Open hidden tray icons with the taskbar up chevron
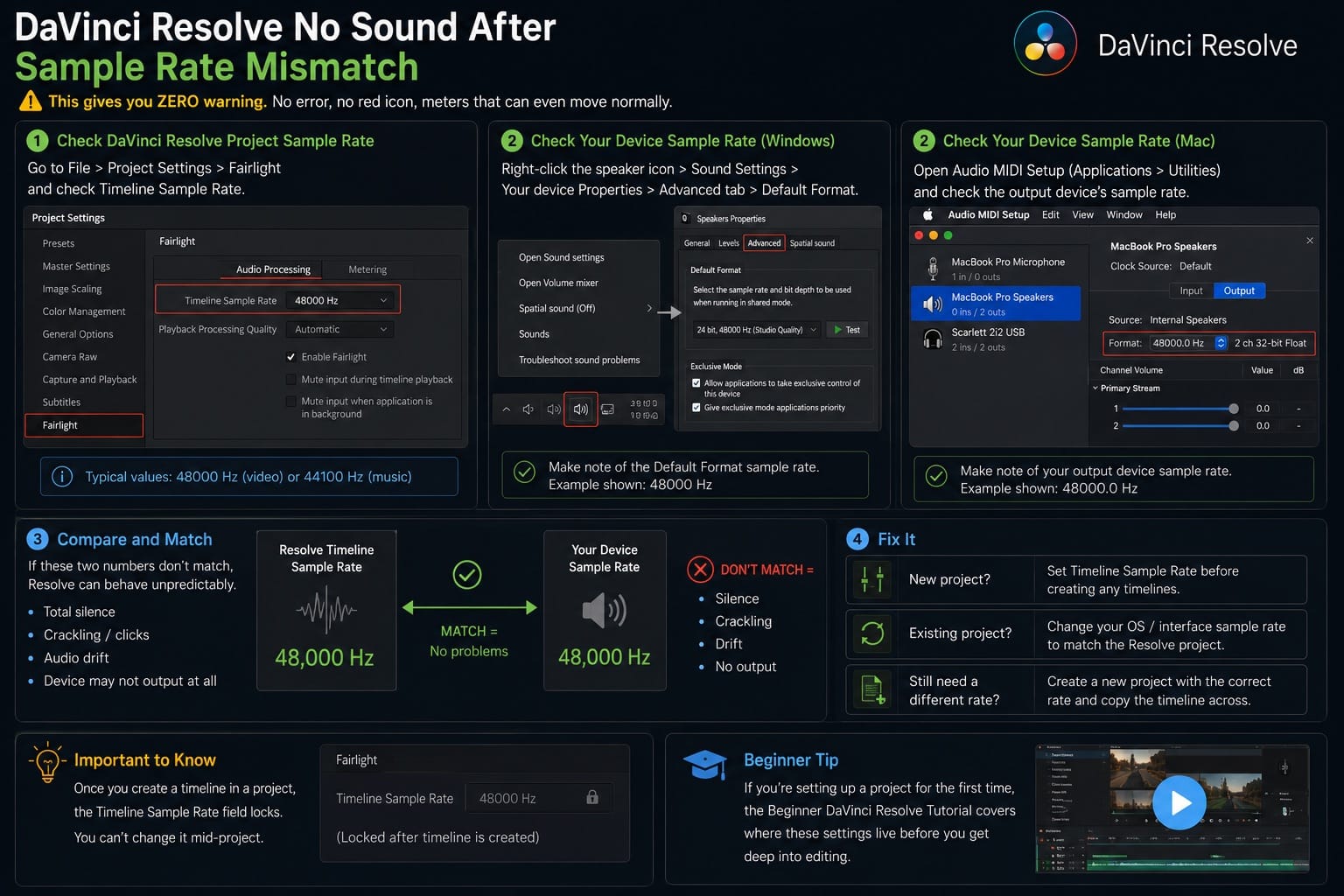The width and height of the screenshot is (1344, 896). (x=506, y=409)
